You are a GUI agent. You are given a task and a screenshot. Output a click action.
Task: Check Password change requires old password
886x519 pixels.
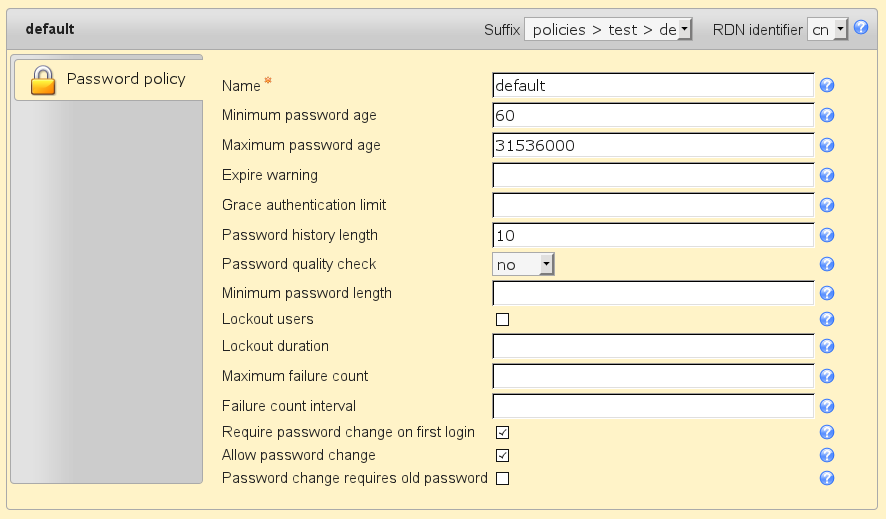coord(503,479)
